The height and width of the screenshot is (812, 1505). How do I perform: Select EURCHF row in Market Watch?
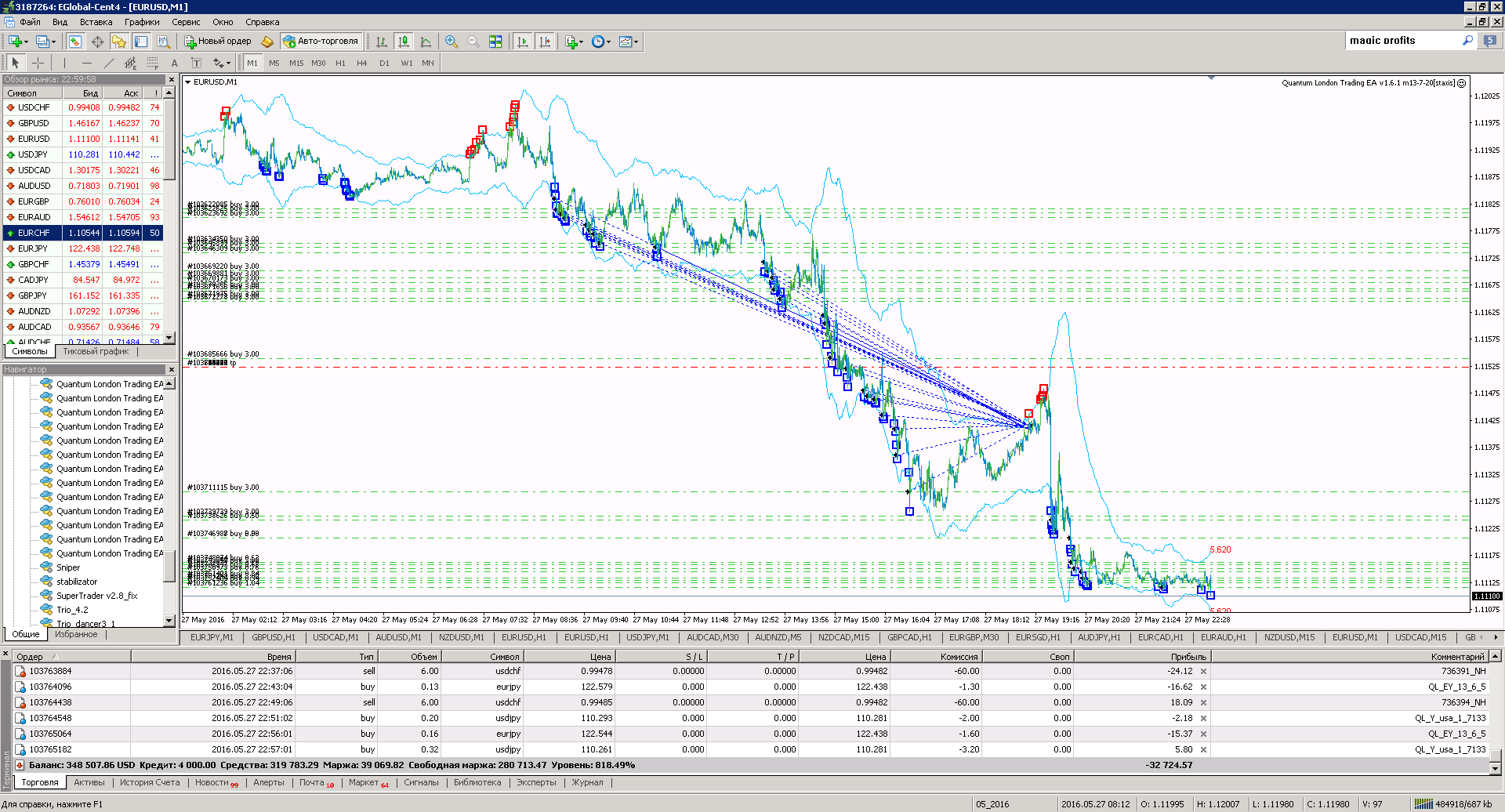[x=83, y=233]
